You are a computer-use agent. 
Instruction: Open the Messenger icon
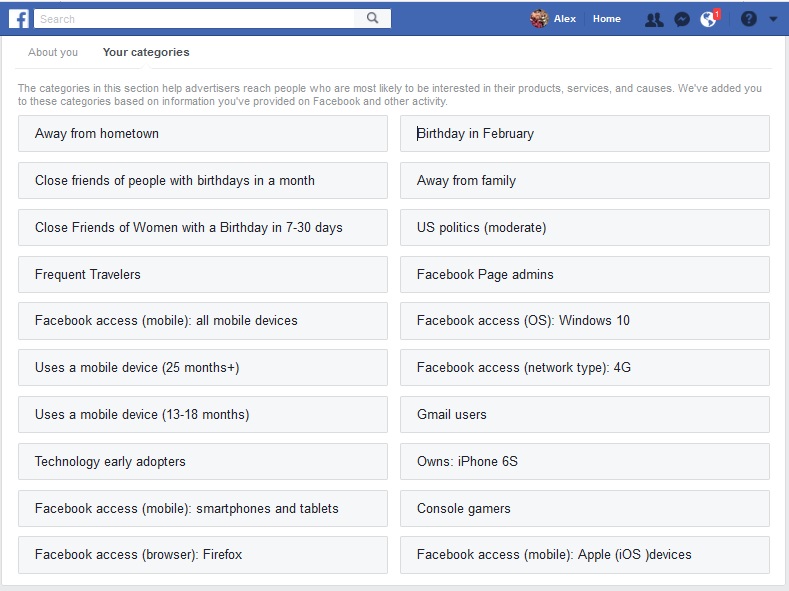[x=682, y=19]
